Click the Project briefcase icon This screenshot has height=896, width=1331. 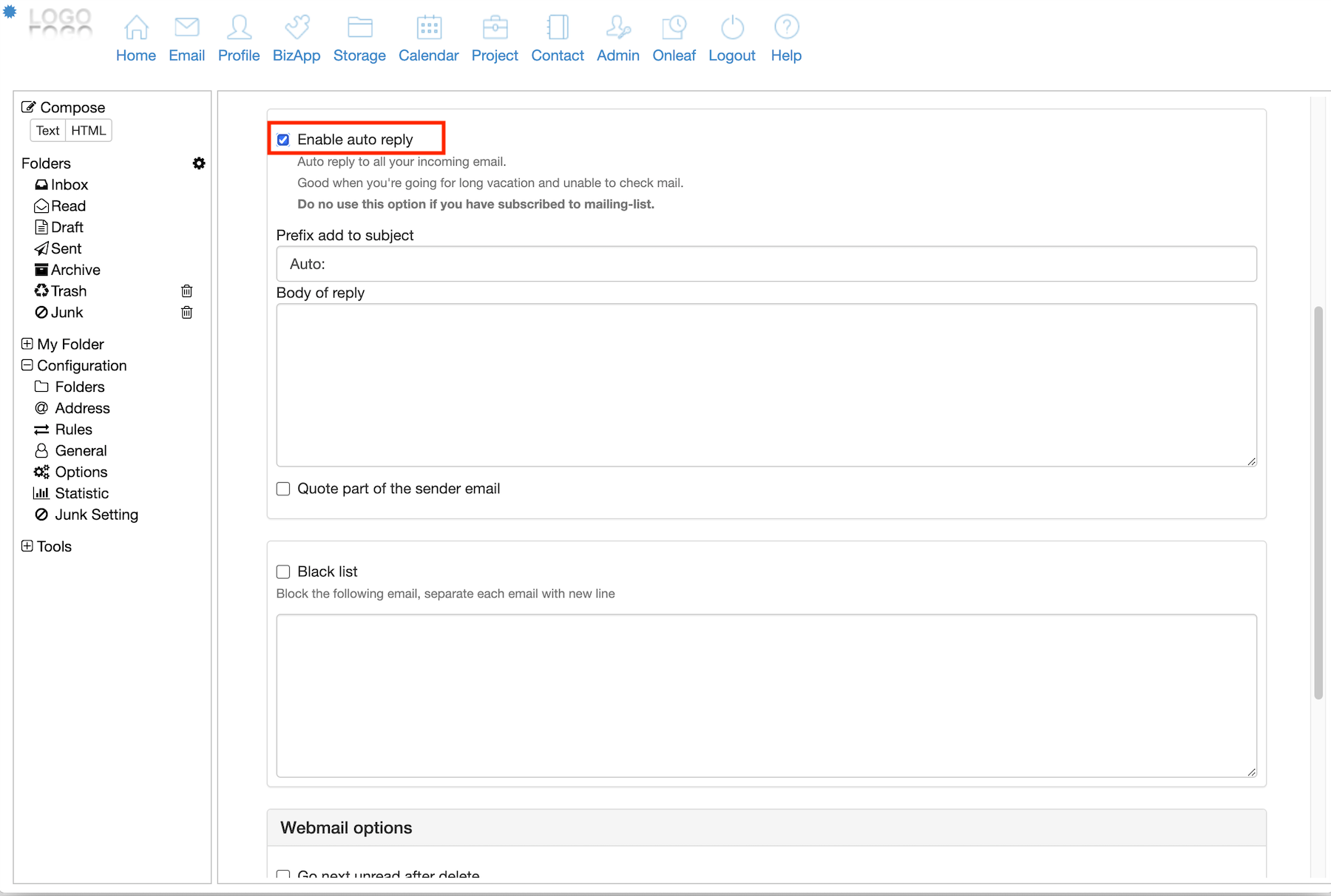coord(495,27)
